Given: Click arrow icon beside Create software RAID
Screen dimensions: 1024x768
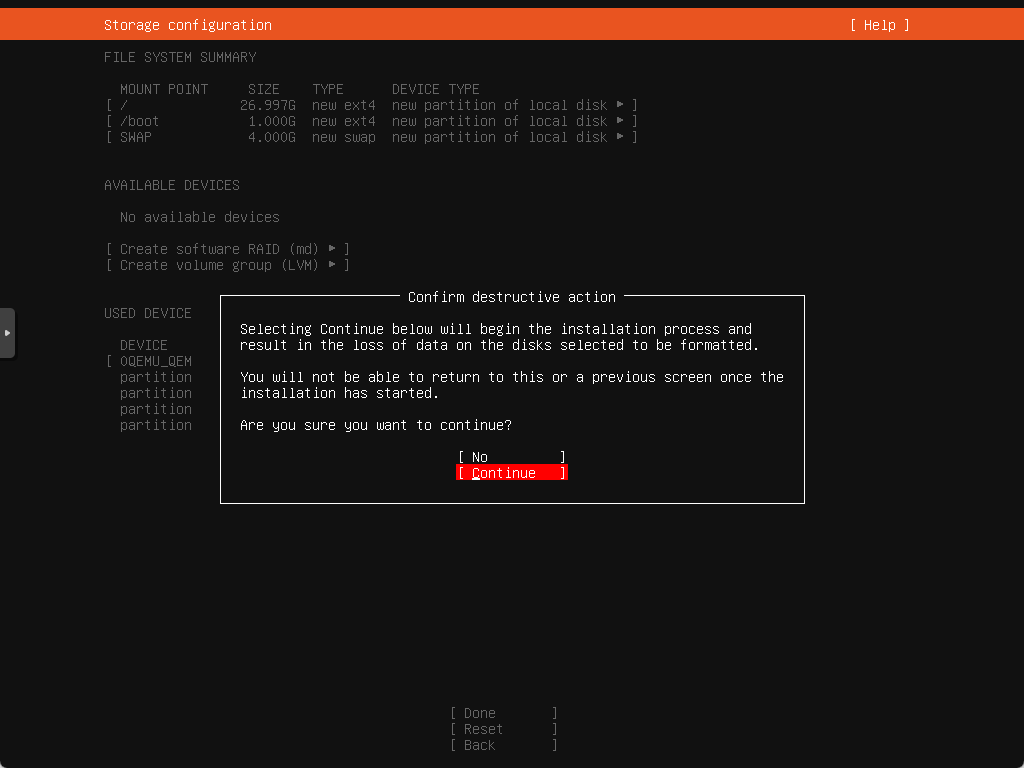Looking at the screenshot, I should [x=332, y=249].
